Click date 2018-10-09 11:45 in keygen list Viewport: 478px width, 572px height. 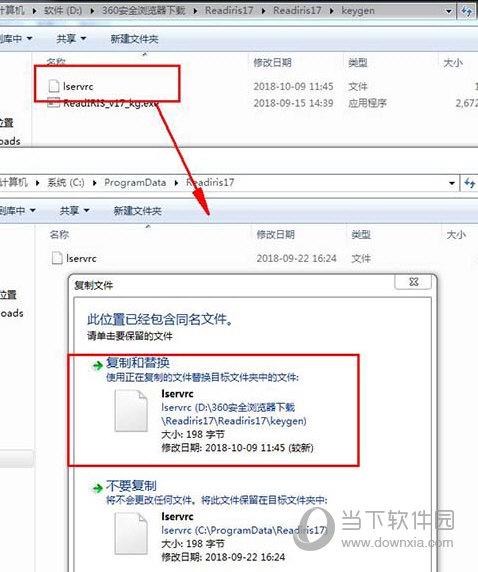click(293, 86)
